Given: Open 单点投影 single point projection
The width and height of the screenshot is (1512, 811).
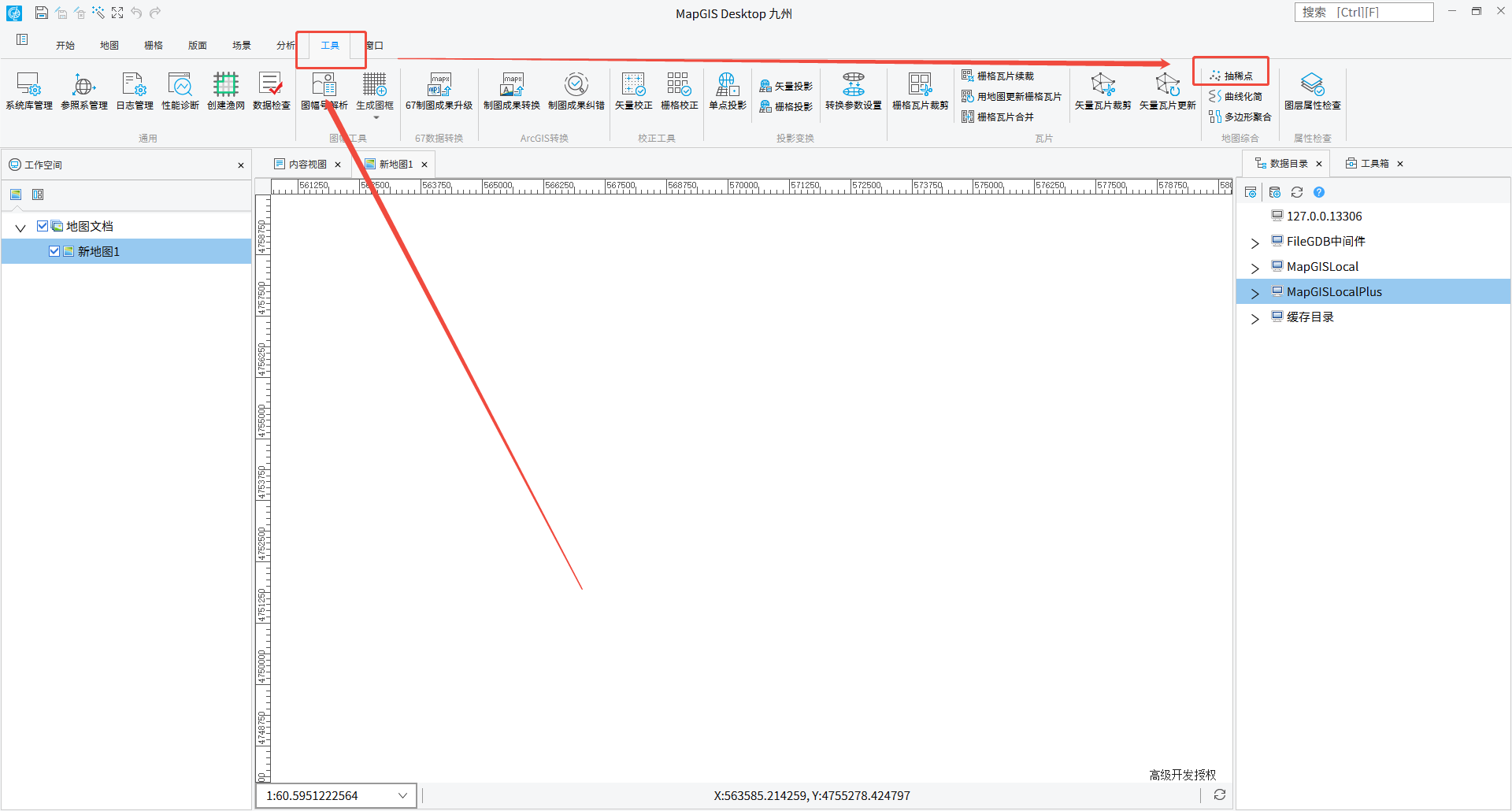Looking at the screenshot, I should click(x=728, y=91).
